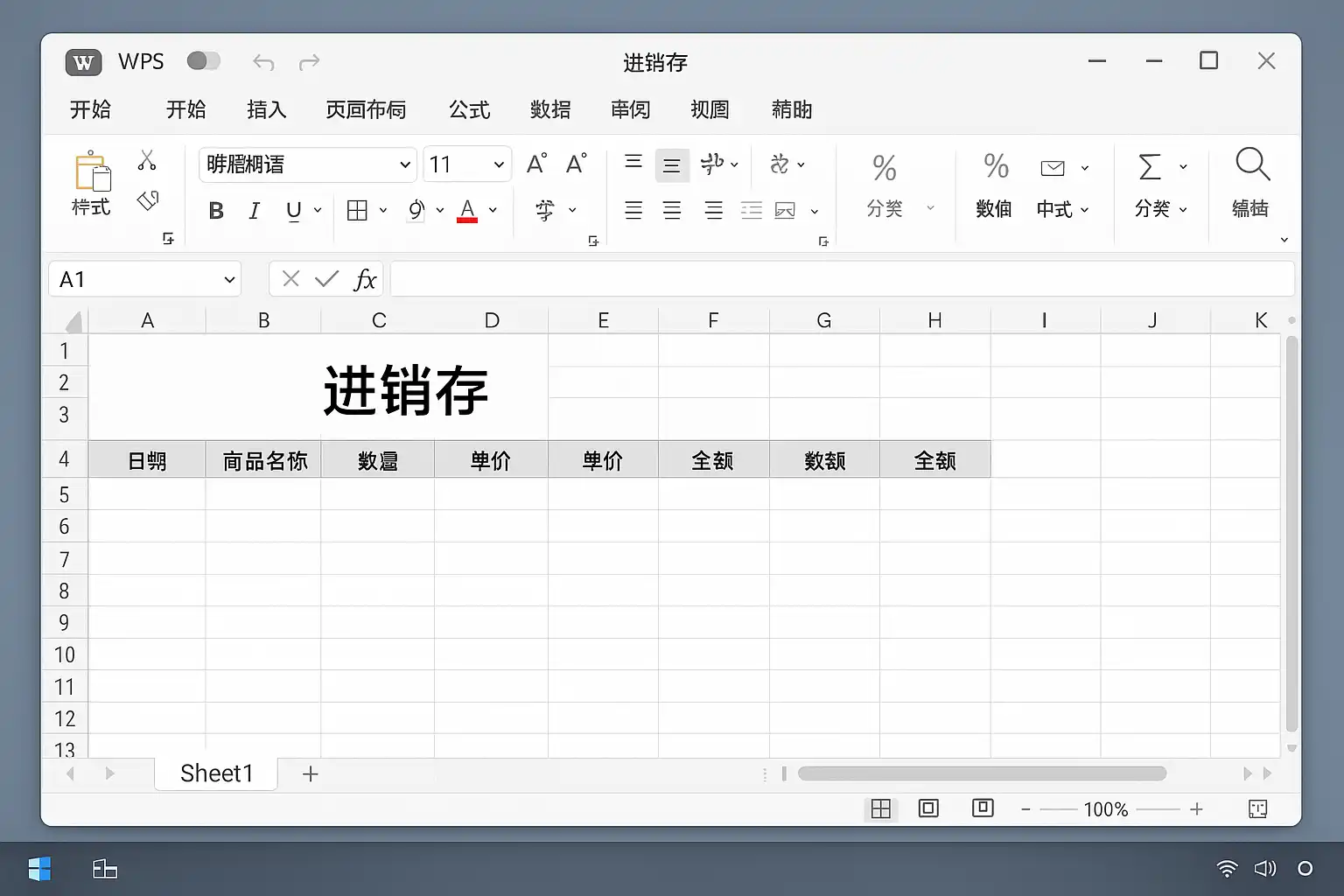Screen dimensions: 1344x896
Task: Click the fx insert function icon
Action: (x=364, y=279)
